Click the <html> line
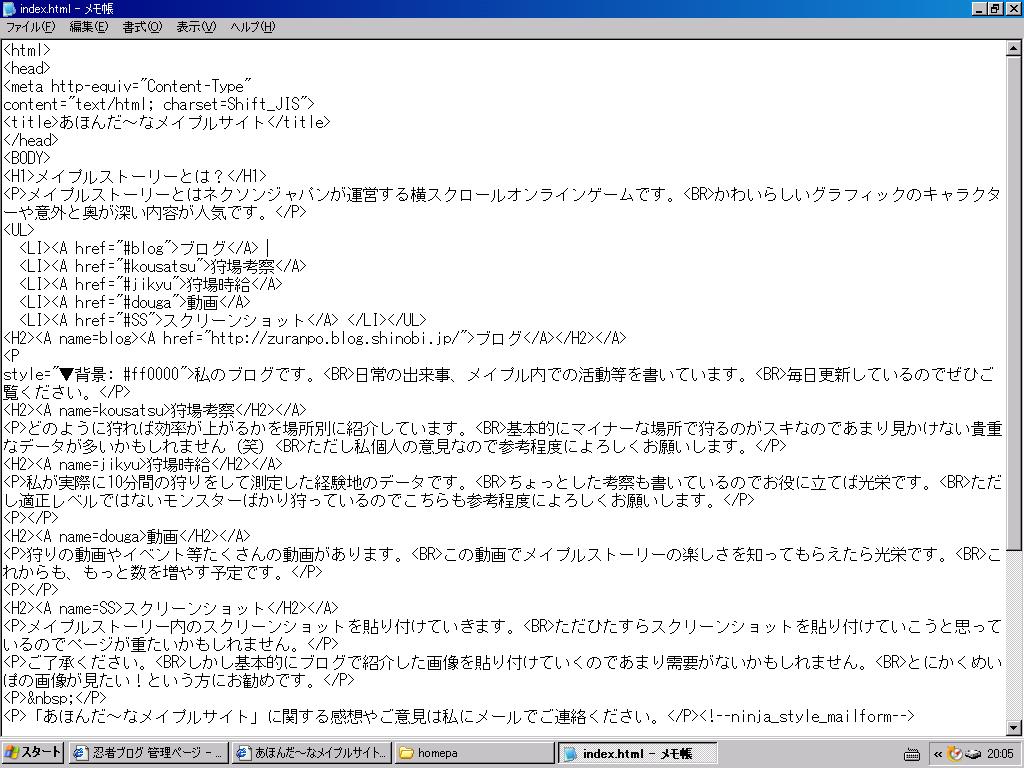This screenshot has width=1024, height=768. pyautogui.click(x=27, y=50)
